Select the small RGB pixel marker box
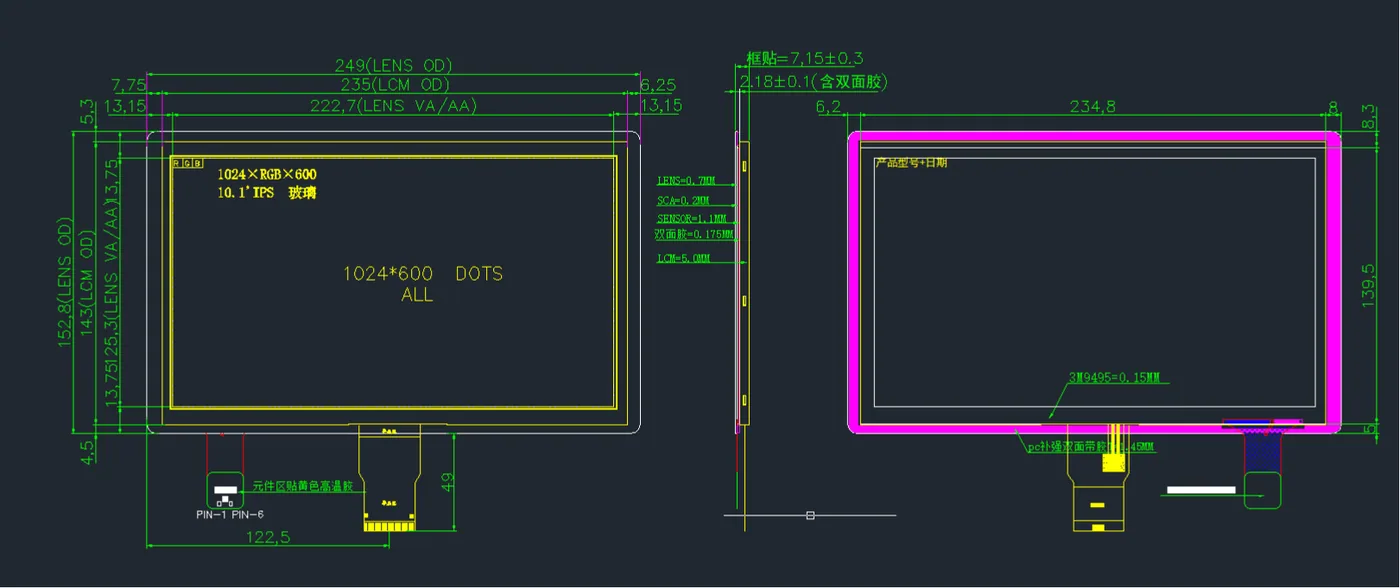 [x=187, y=162]
